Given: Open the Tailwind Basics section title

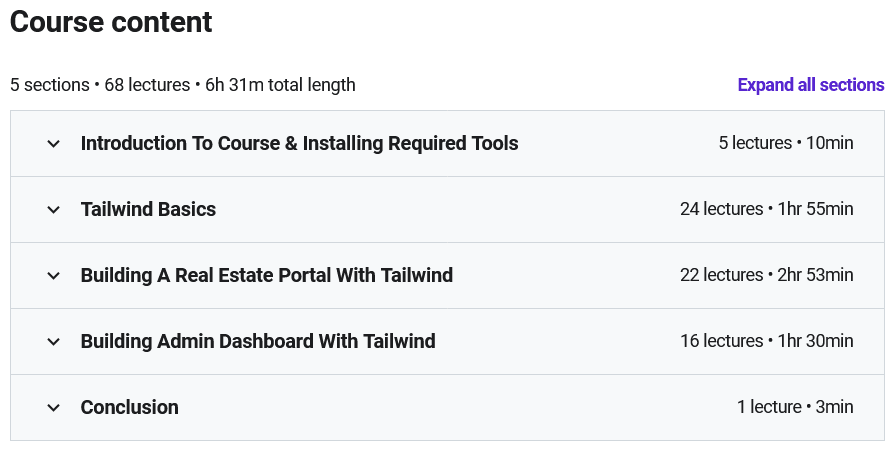Looking at the screenshot, I should tap(148, 209).
